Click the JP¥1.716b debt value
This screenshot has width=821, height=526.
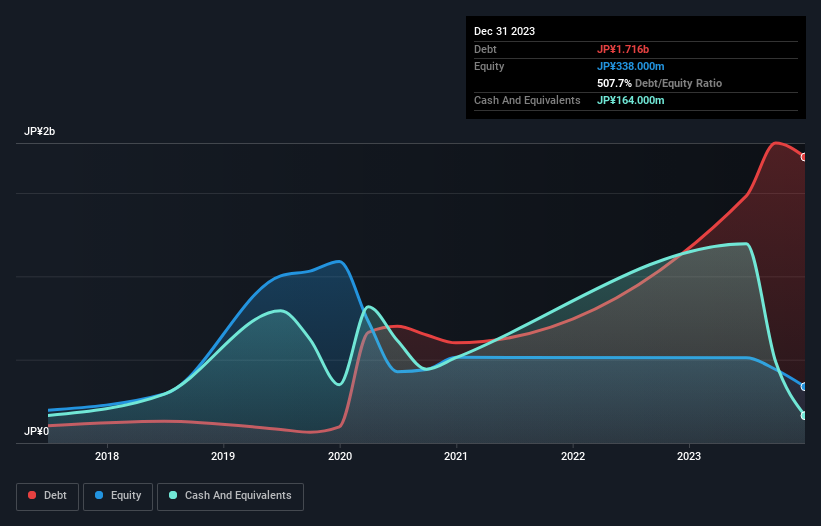click(623, 49)
